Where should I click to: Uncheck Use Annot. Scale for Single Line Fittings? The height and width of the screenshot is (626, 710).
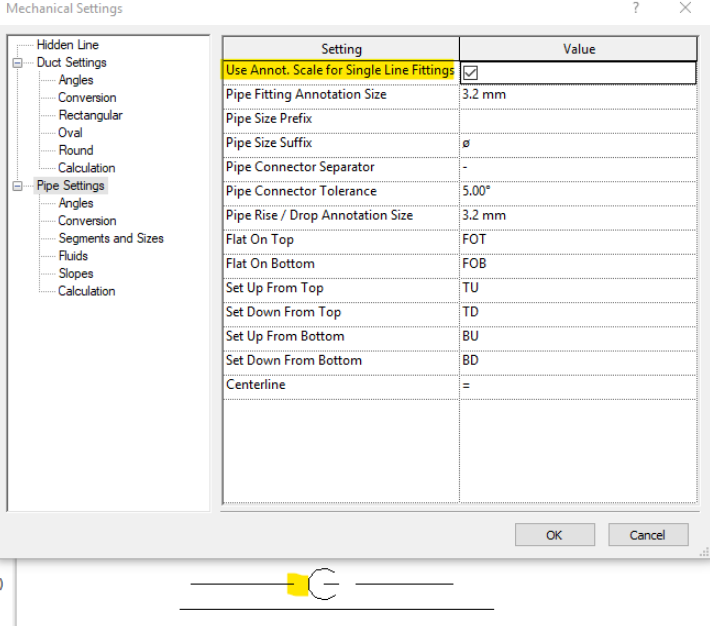tap(470, 73)
